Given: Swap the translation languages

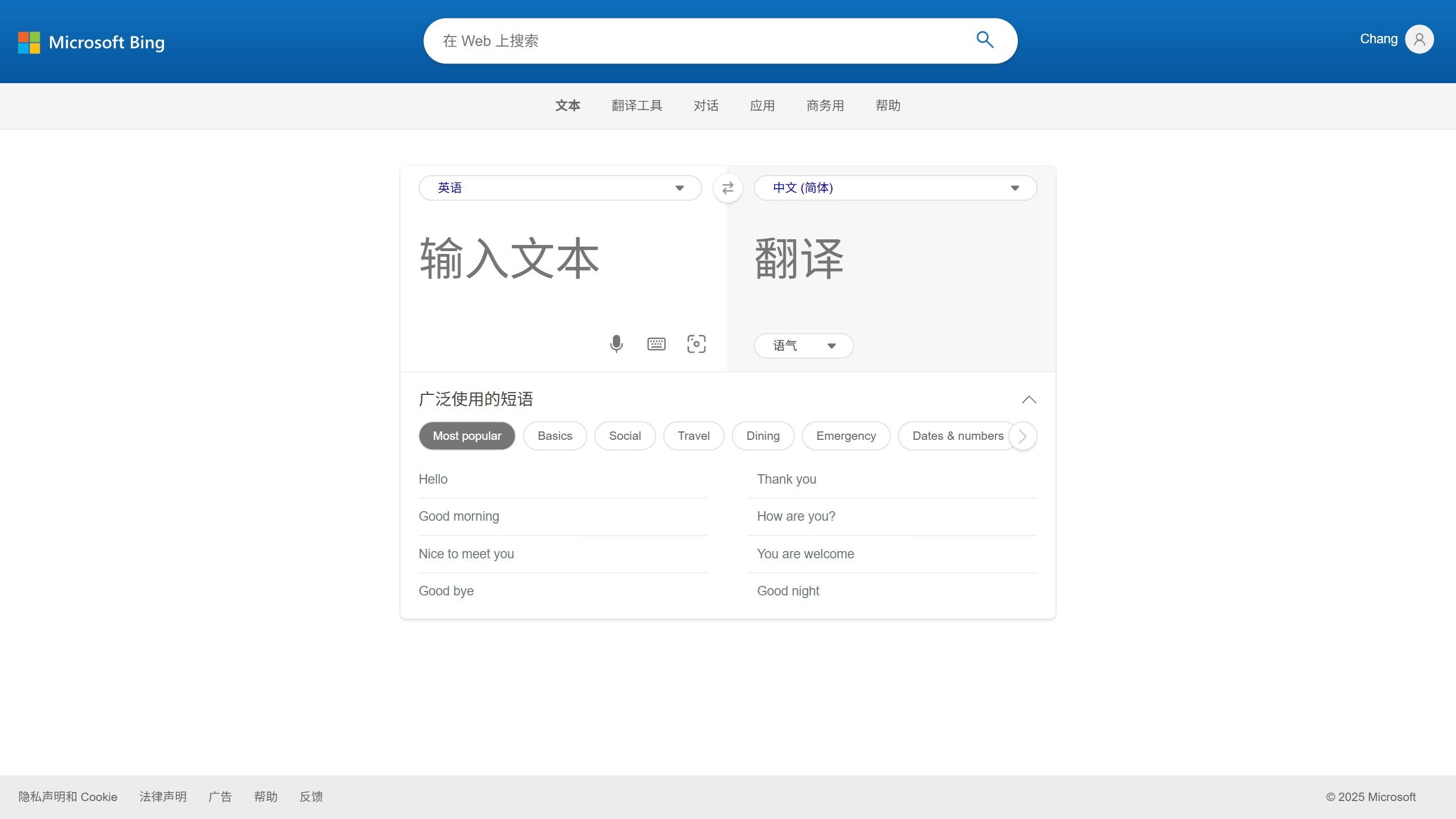Looking at the screenshot, I should (x=728, y=188).
